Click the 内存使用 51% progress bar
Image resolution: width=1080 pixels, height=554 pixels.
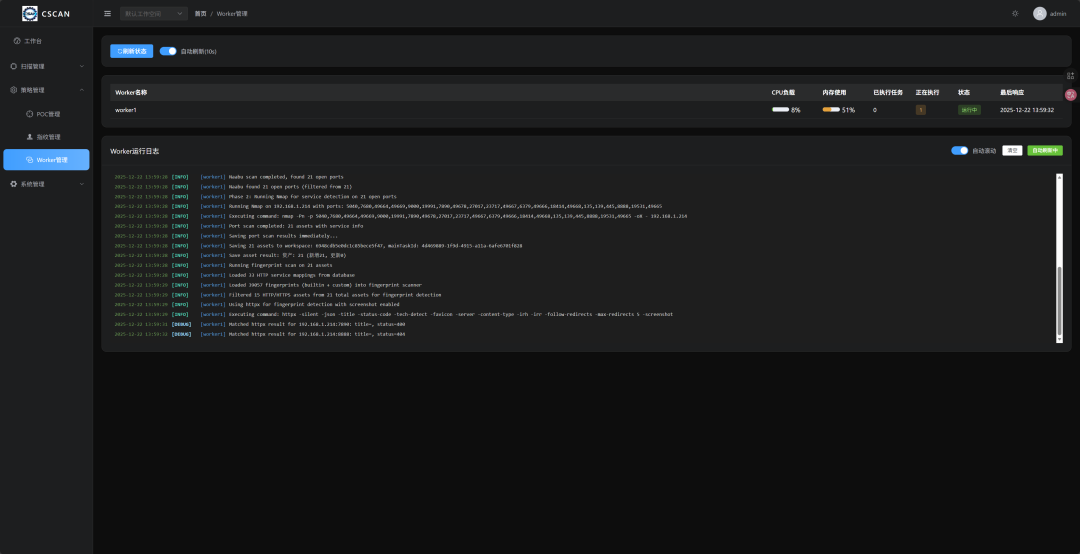tap(831, 110)
